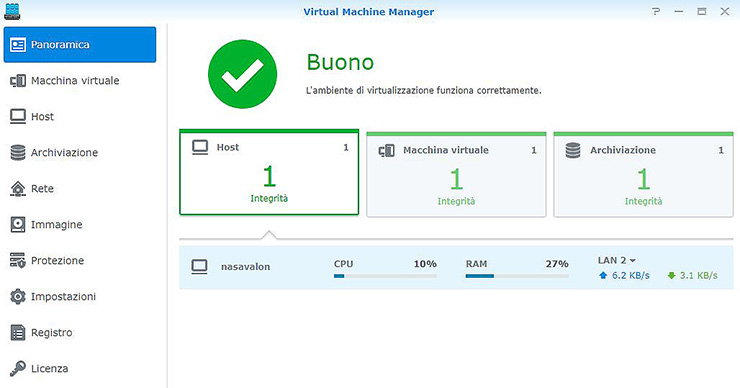The width and height of the screenshot is (740, 388).
Task: Select the Archiviazione summary card
Action: coord(643,175)
